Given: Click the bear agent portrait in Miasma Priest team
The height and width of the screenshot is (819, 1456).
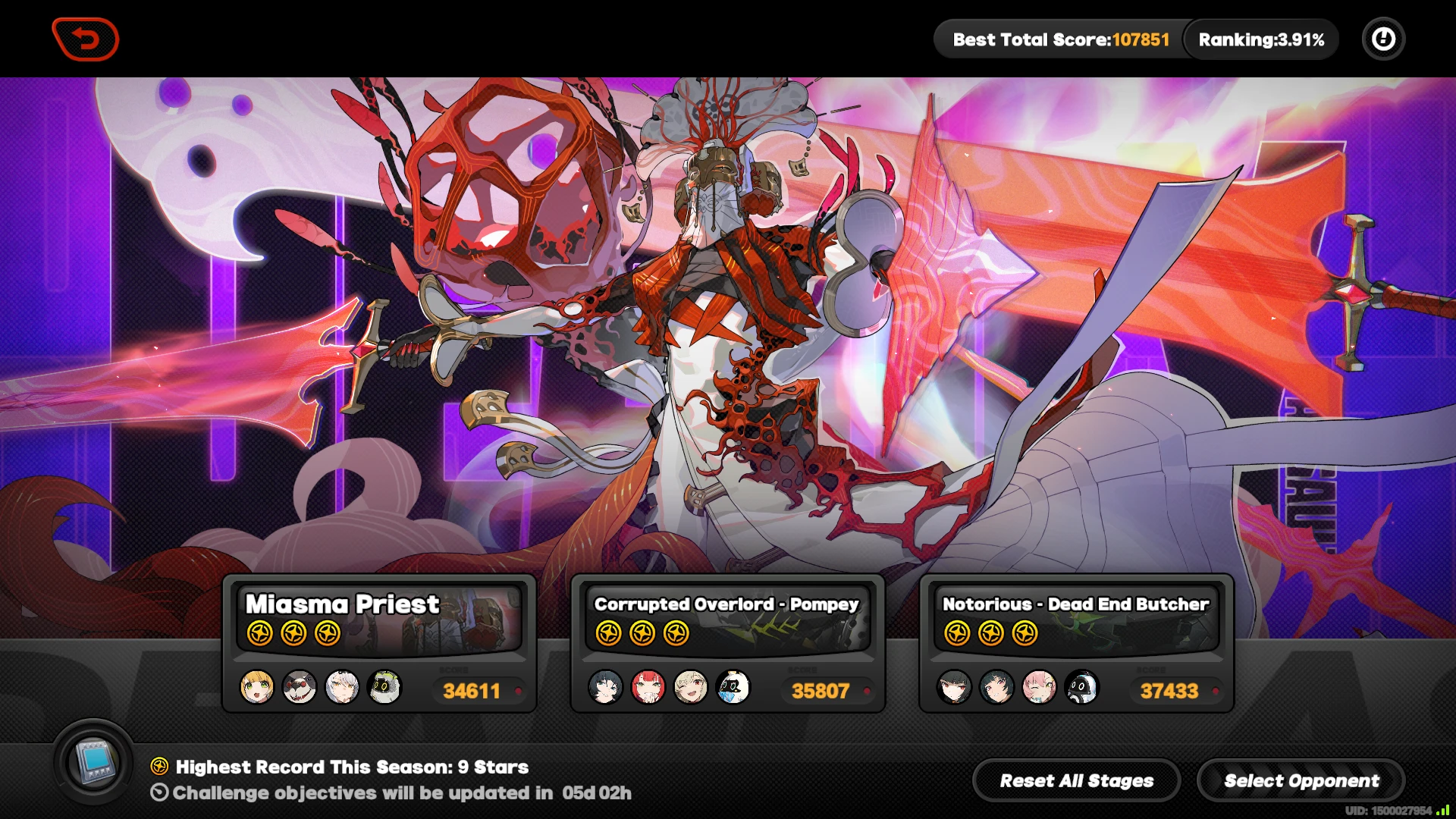Looking at the screenshot, I should pos(300,688).
